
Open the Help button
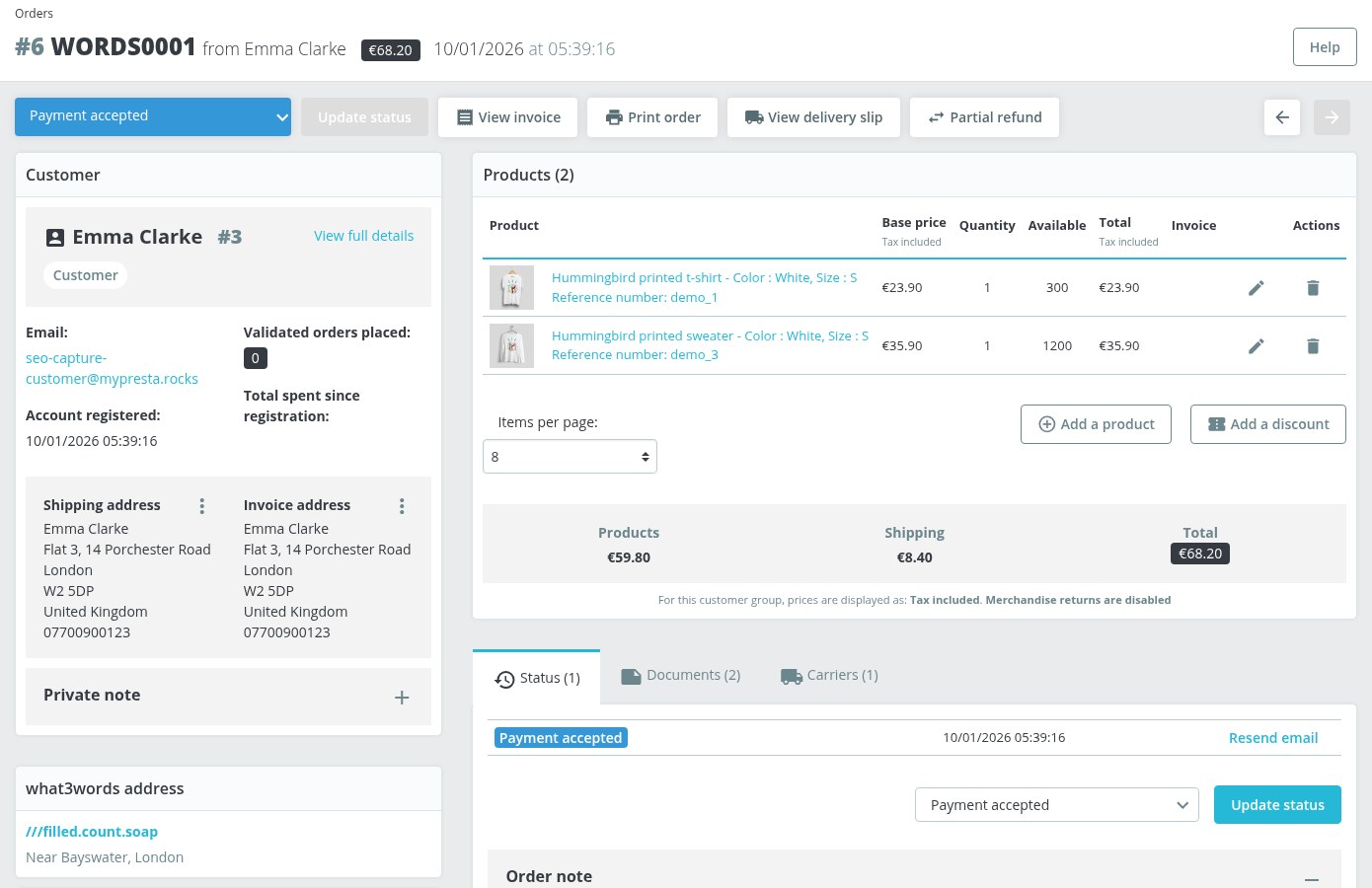1325,47
